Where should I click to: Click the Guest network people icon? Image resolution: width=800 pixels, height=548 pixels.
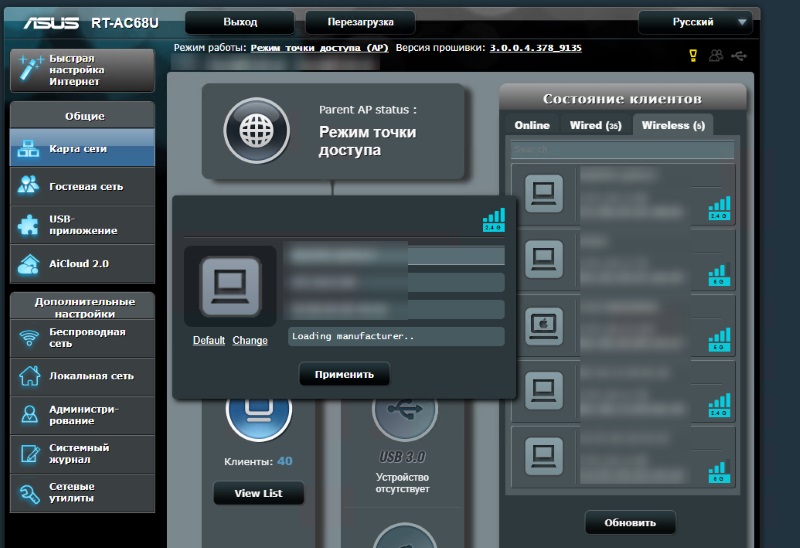(x=28, y=185)
